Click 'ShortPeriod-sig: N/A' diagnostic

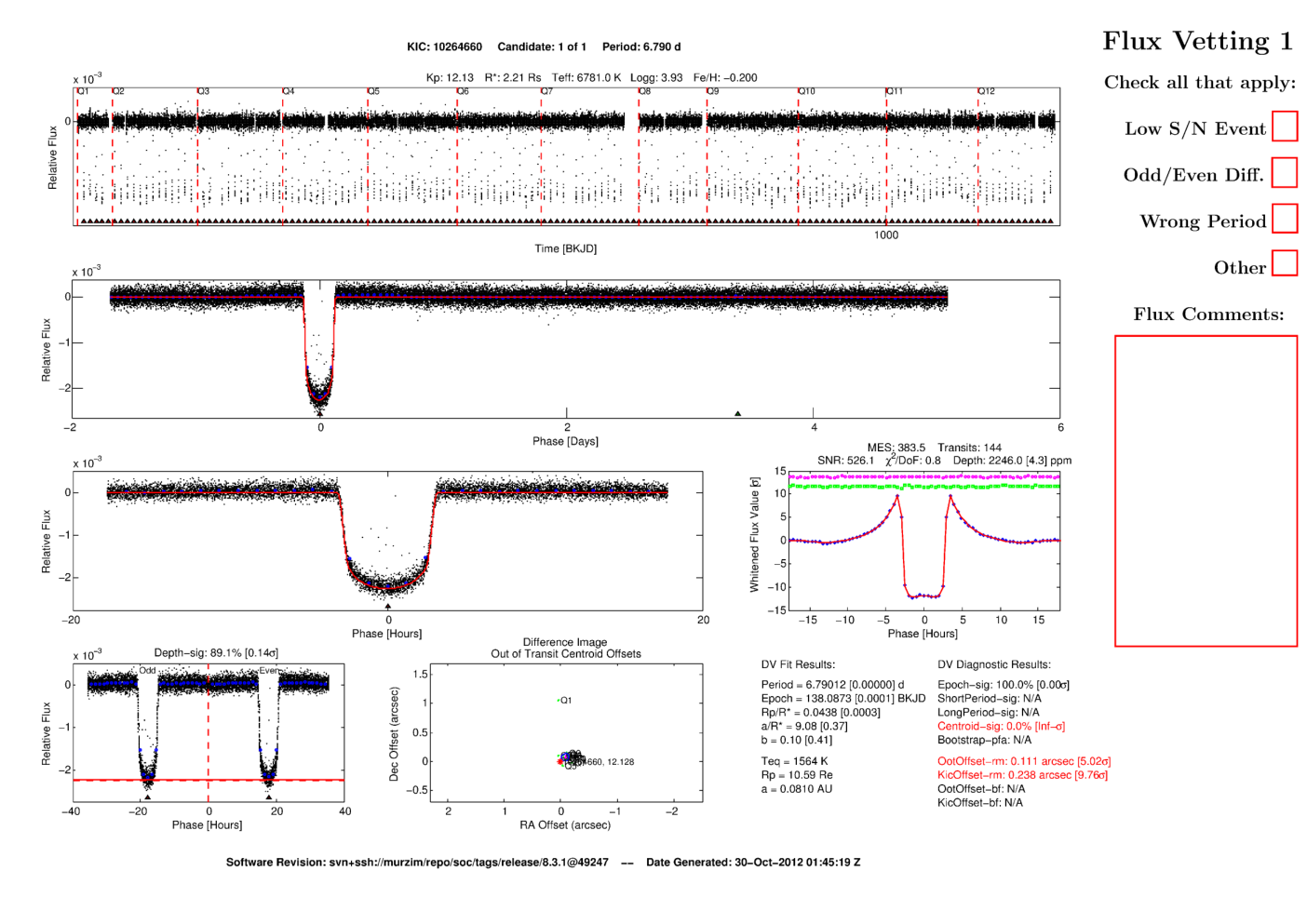click(990, 699)
